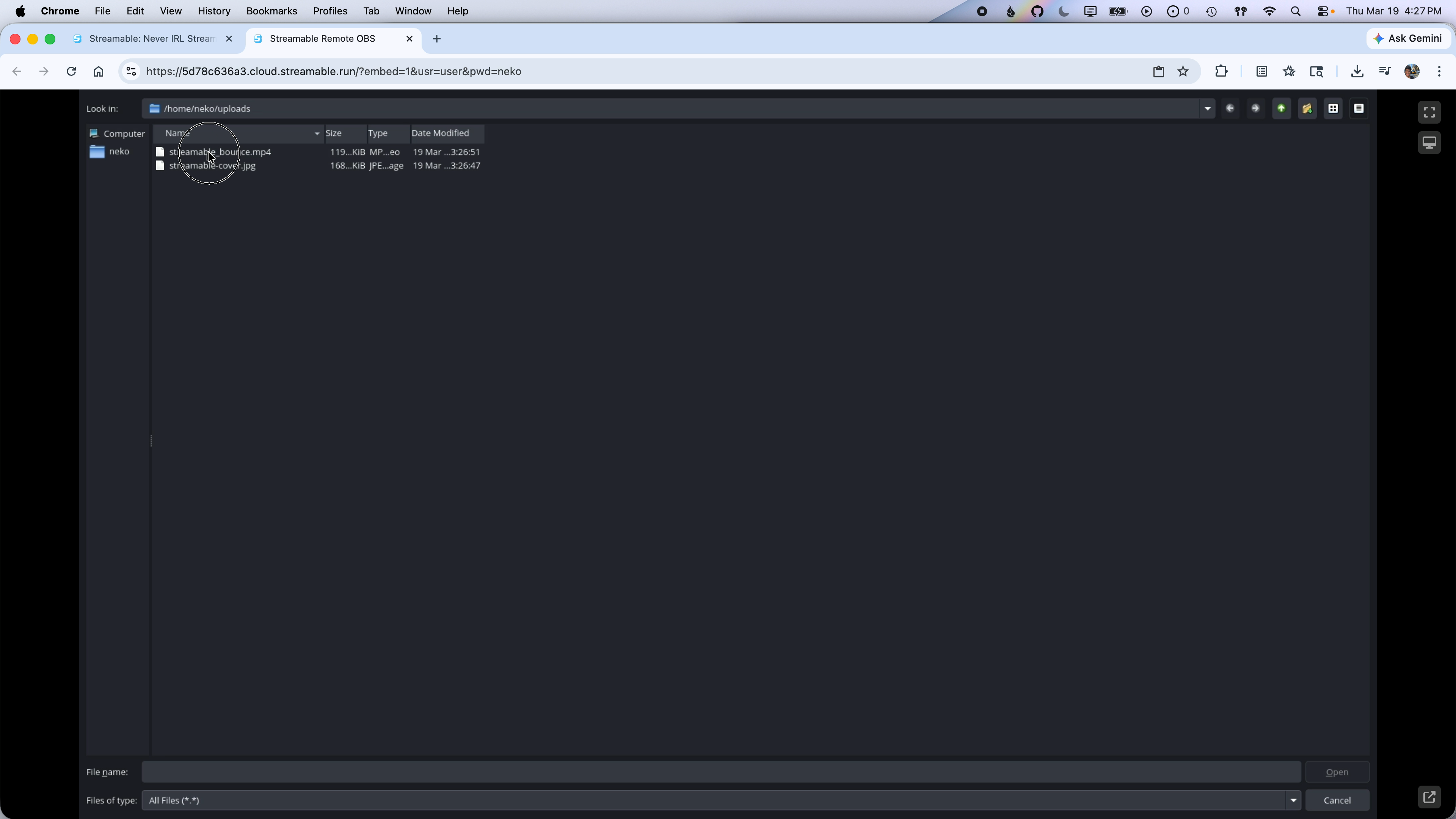The image size is (1456, 819).
Task: Select detail list view mode
Action: tap(1359, 108)
